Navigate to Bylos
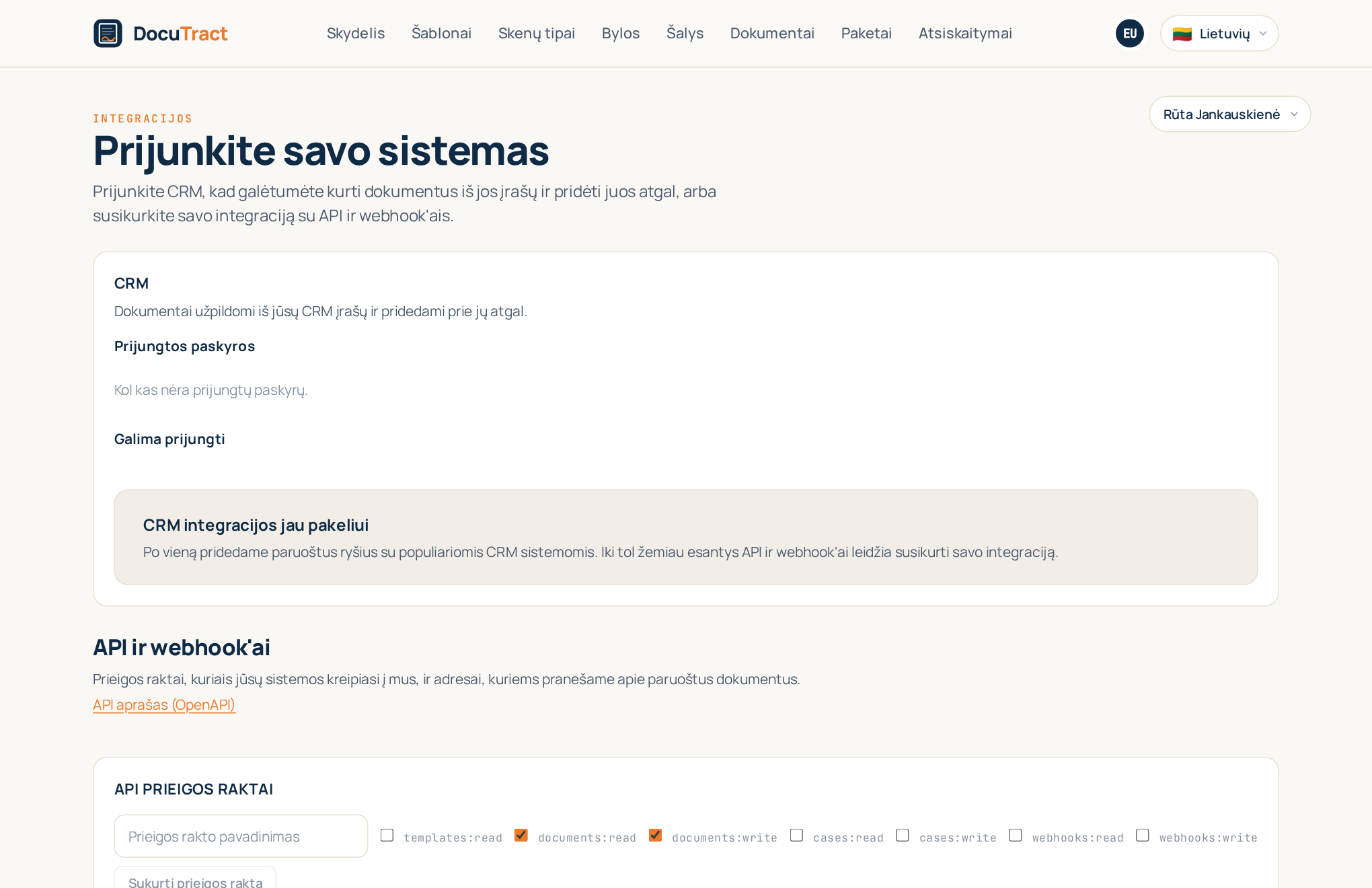 pos(621,33)
